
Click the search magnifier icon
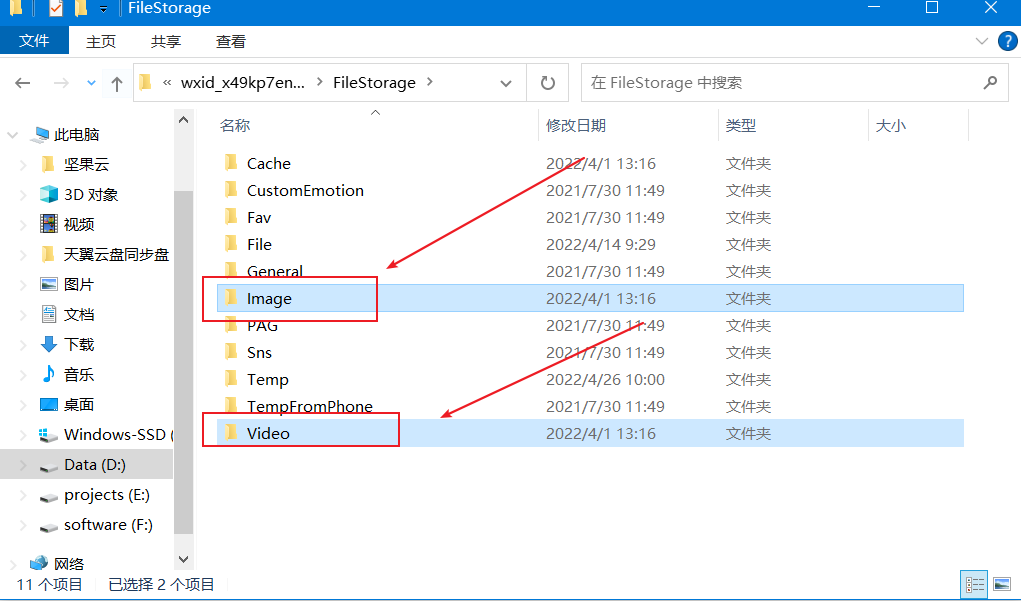(990, 83)
